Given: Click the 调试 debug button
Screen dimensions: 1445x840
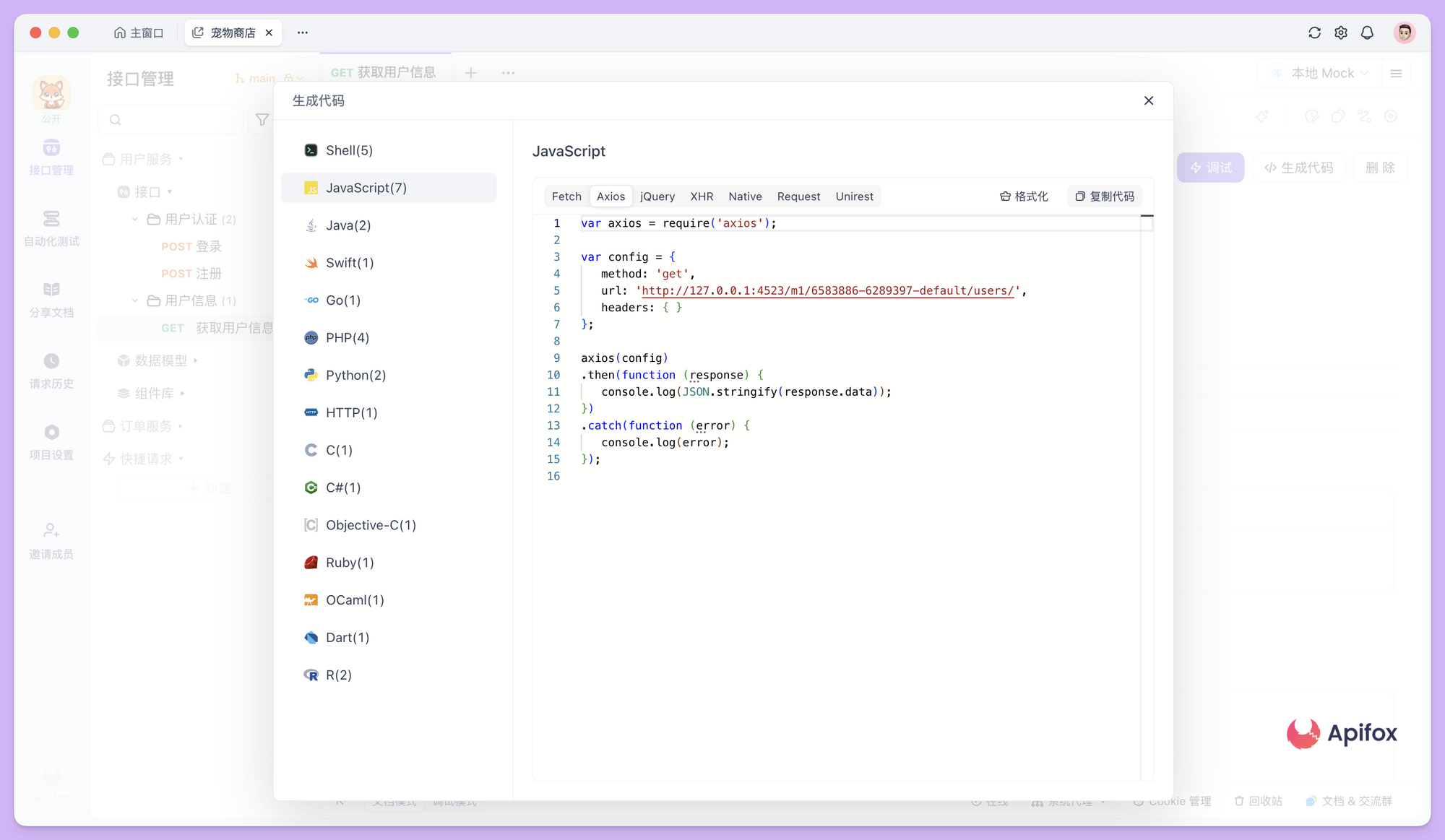Looking at the screenshot, I should [1210, 167].
